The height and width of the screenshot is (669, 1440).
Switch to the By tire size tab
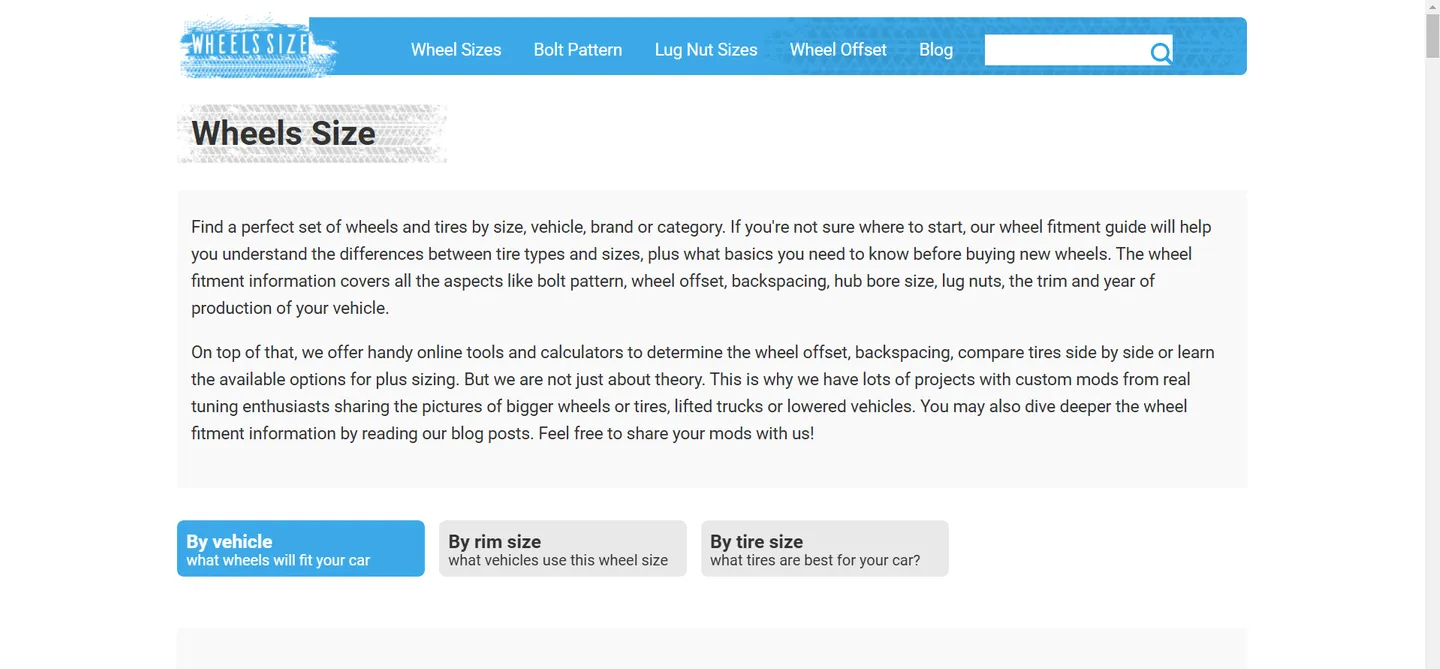(825, 548)
